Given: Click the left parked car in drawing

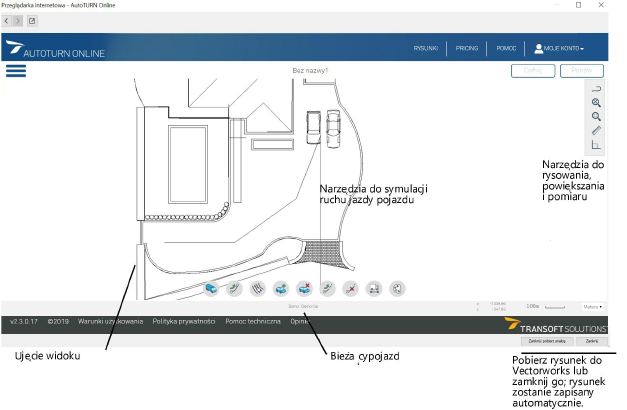Looking at the screenshot, I should pyautogui.click(x=314, y=127).
